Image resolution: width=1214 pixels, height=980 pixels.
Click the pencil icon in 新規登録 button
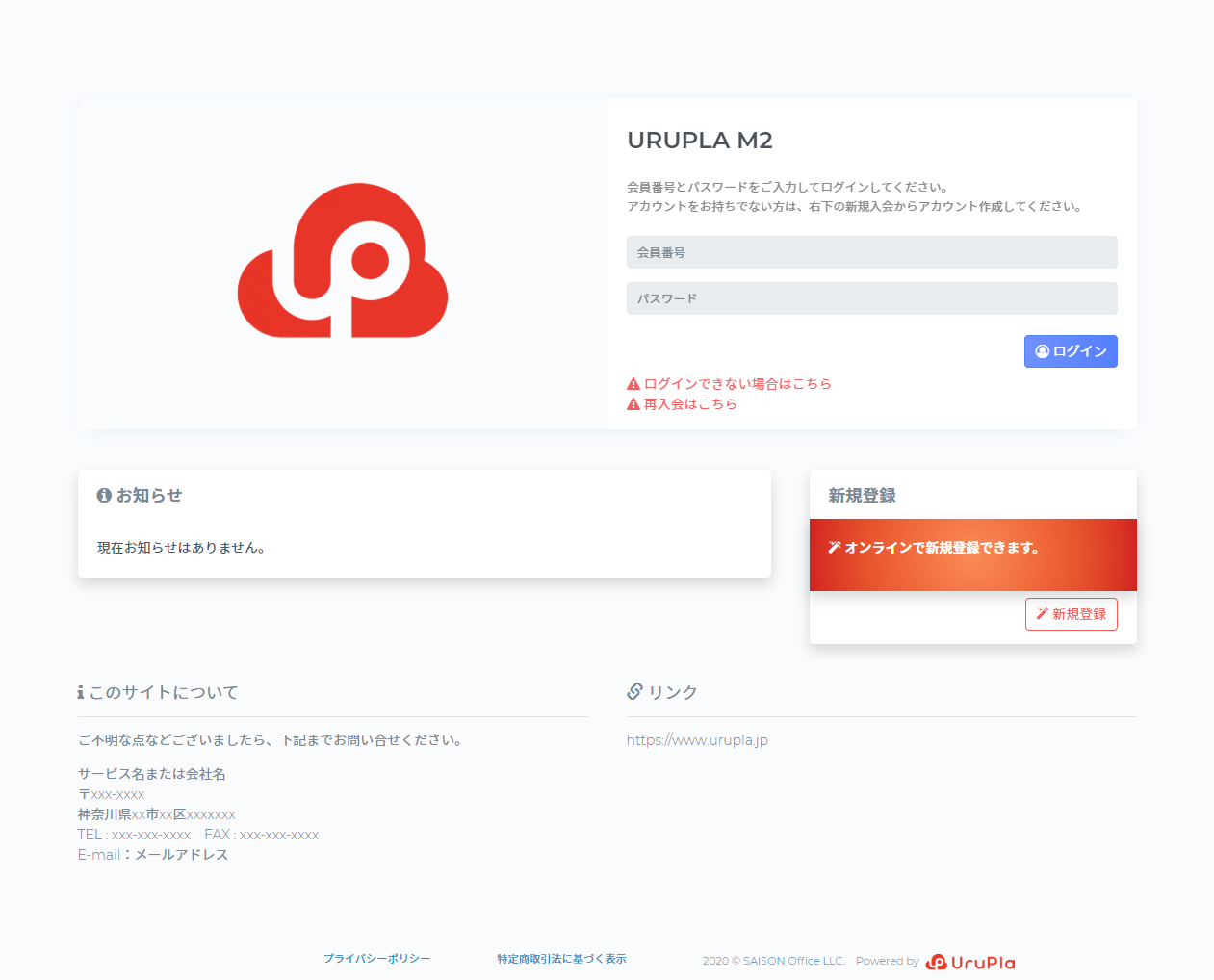1042,614
